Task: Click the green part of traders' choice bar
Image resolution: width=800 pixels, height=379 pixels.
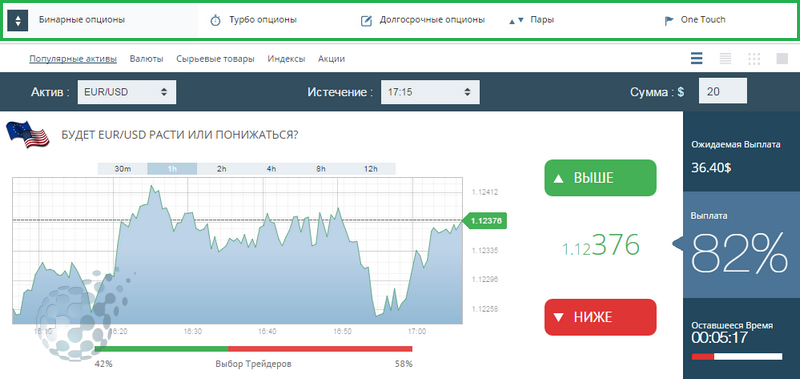Action: click(x=161, y=349)
